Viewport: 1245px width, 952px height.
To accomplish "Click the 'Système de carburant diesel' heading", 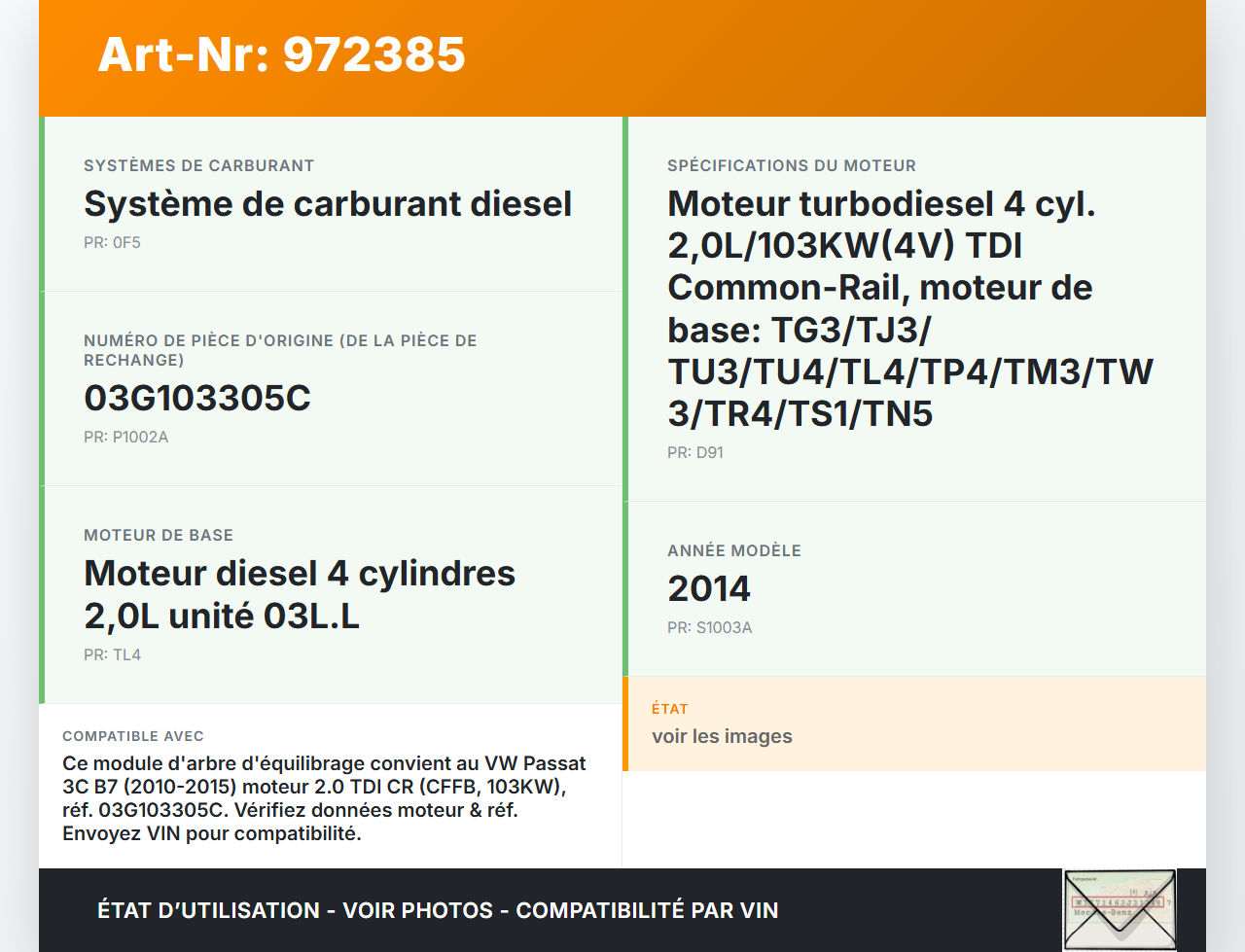I will (328, 203).
